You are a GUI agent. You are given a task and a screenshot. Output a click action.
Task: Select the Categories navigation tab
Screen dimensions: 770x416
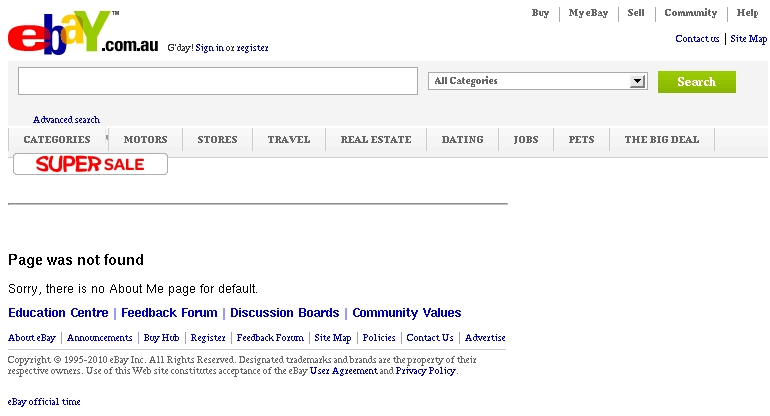tap(57, 139)
